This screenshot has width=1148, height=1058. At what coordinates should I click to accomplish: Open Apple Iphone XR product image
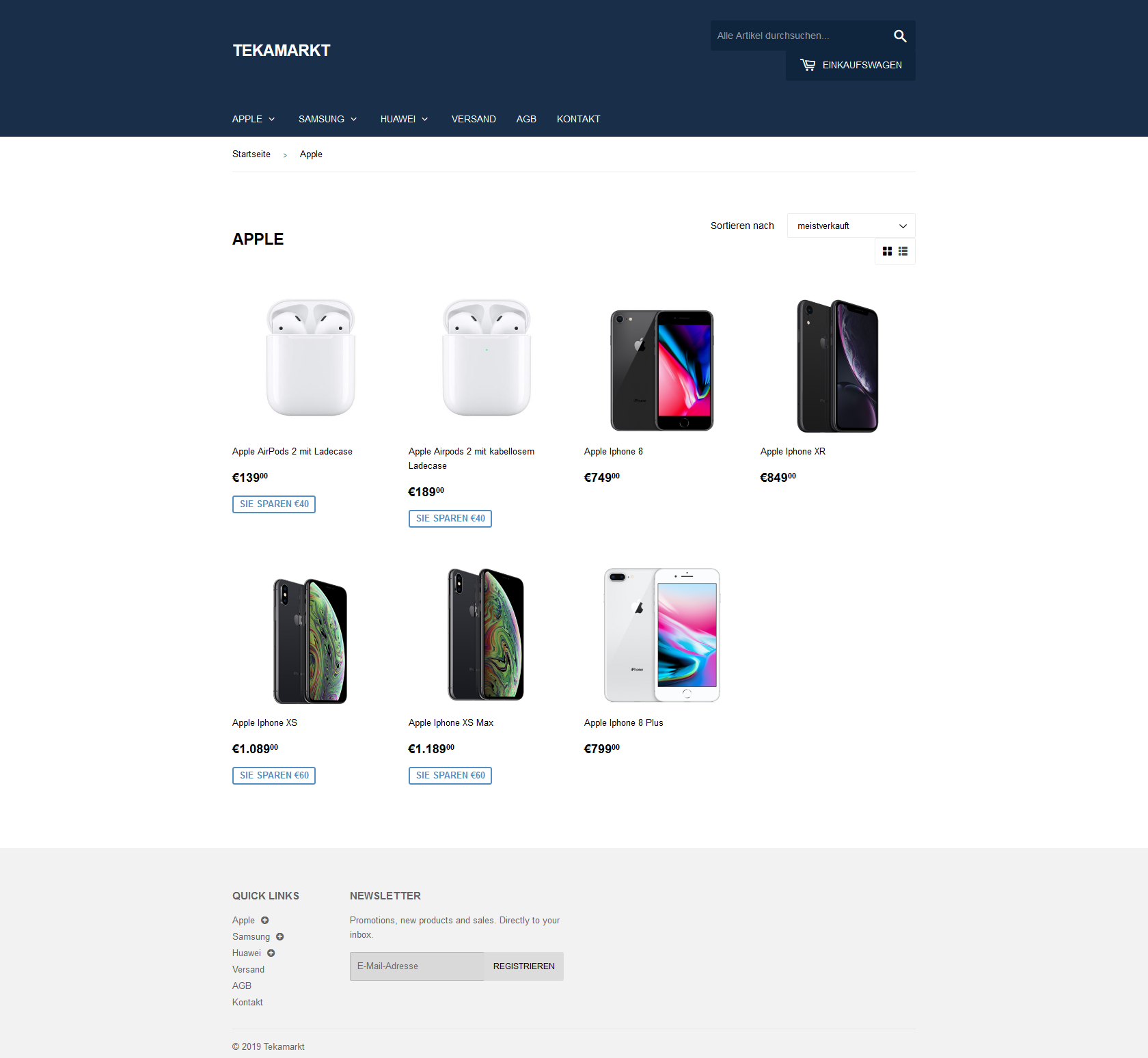pos(838,366)
